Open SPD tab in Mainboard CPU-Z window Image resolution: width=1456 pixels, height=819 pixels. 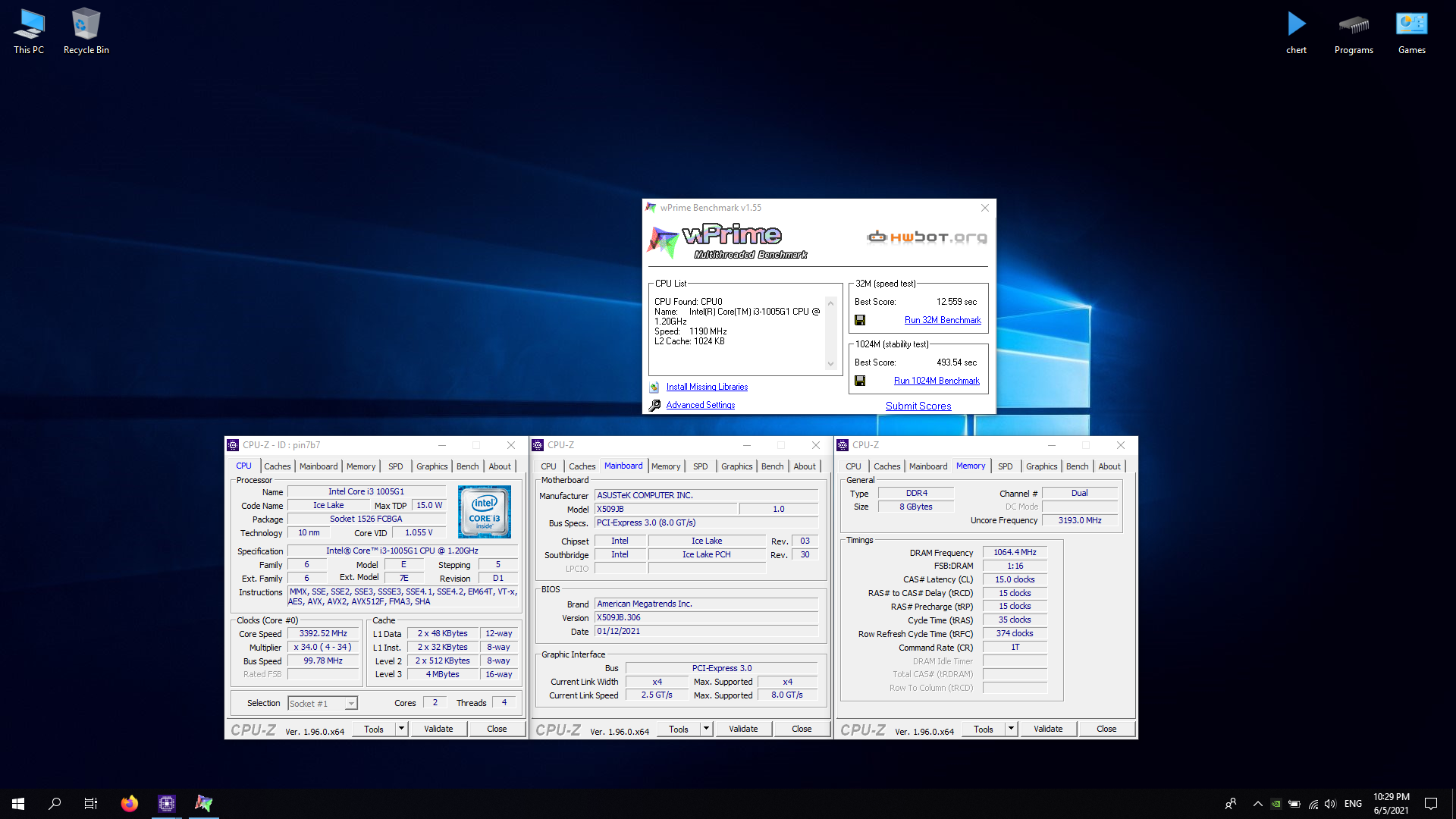click(x=701, y=466)
